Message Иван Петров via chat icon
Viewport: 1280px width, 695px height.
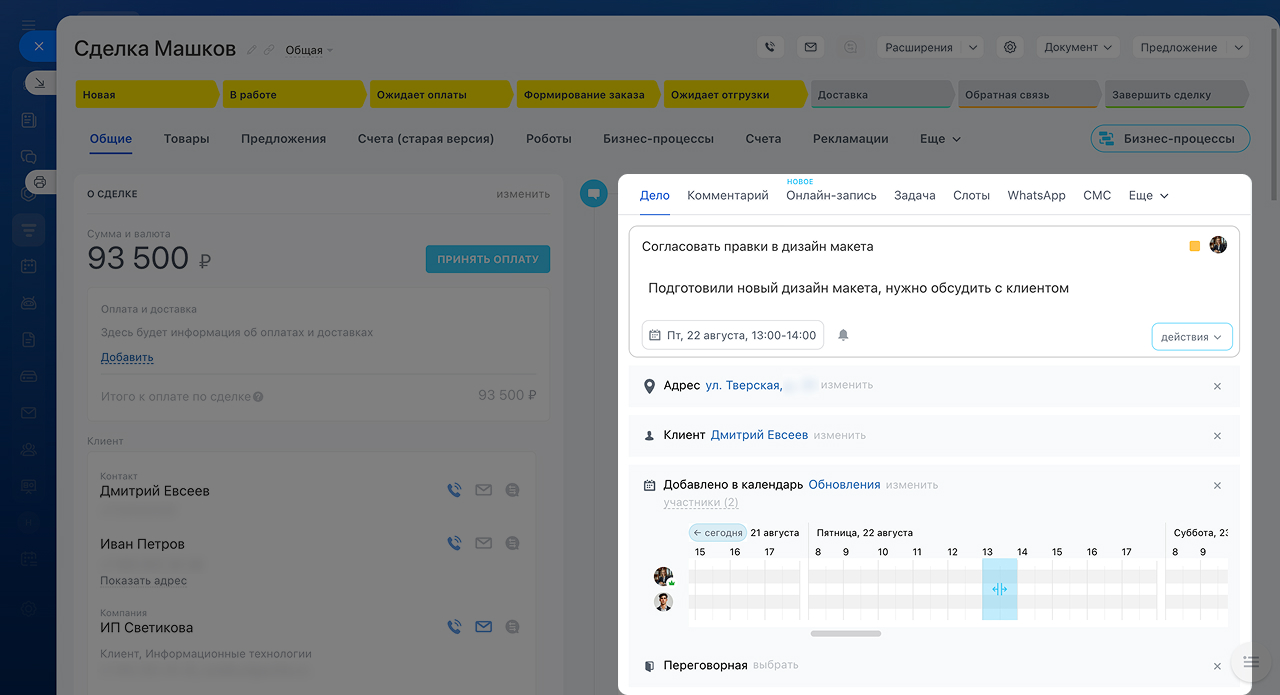(x=512, y=543)
